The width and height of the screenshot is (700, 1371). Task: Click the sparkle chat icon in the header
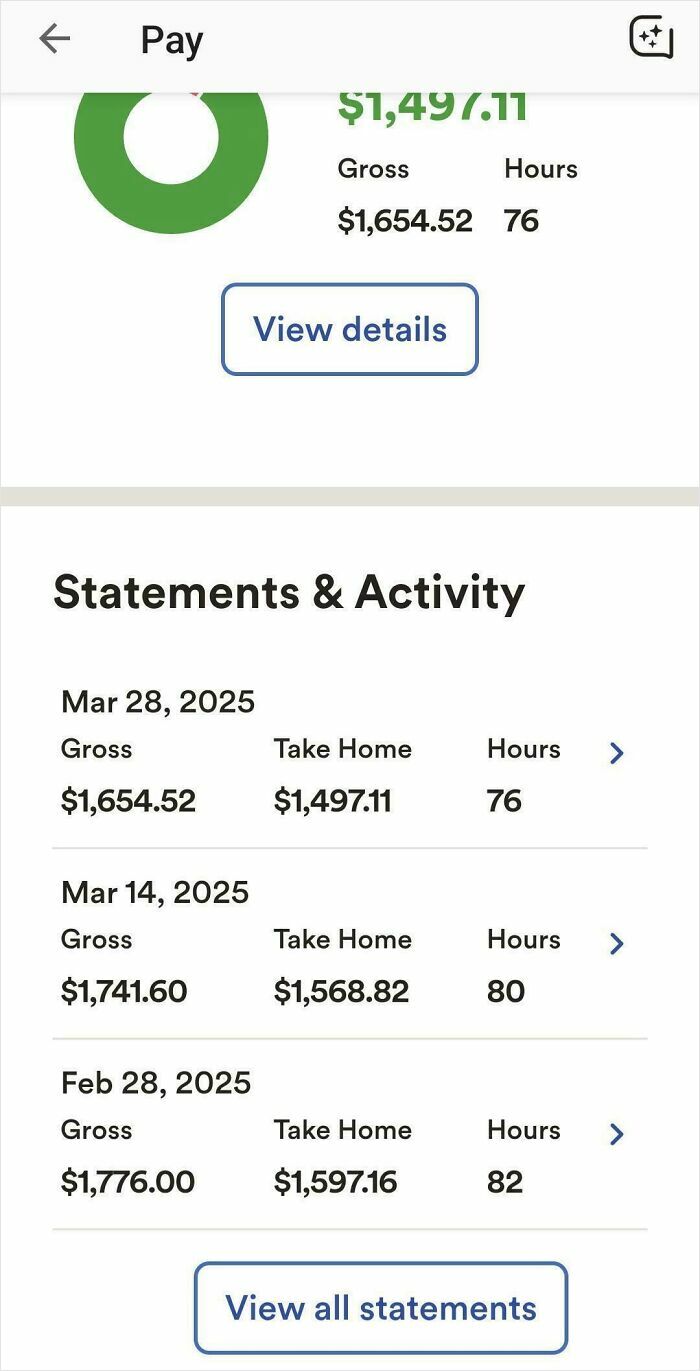click(x=651, y=38)
